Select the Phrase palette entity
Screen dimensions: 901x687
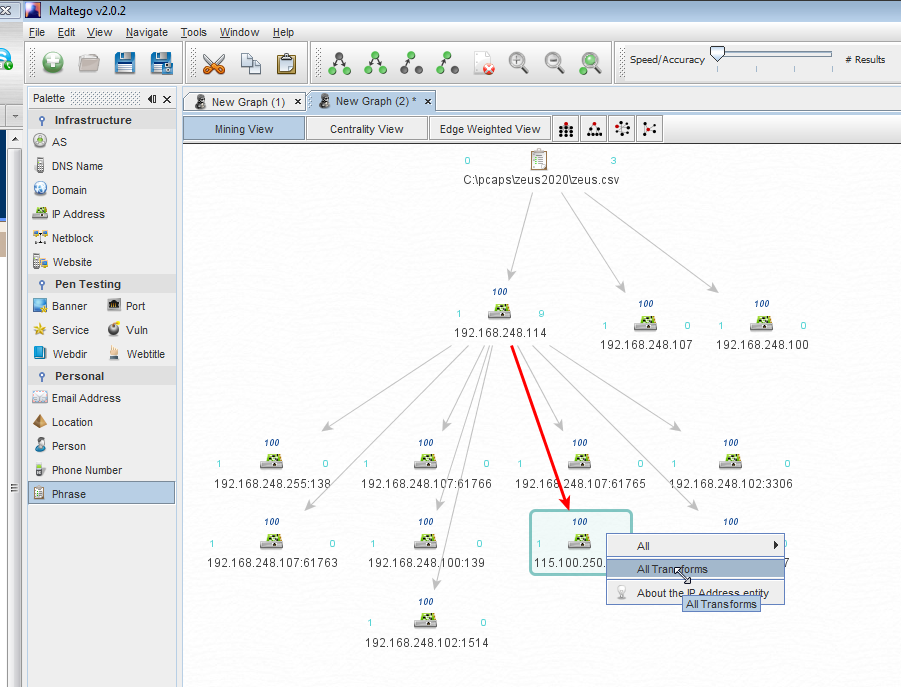click(102, 493)
